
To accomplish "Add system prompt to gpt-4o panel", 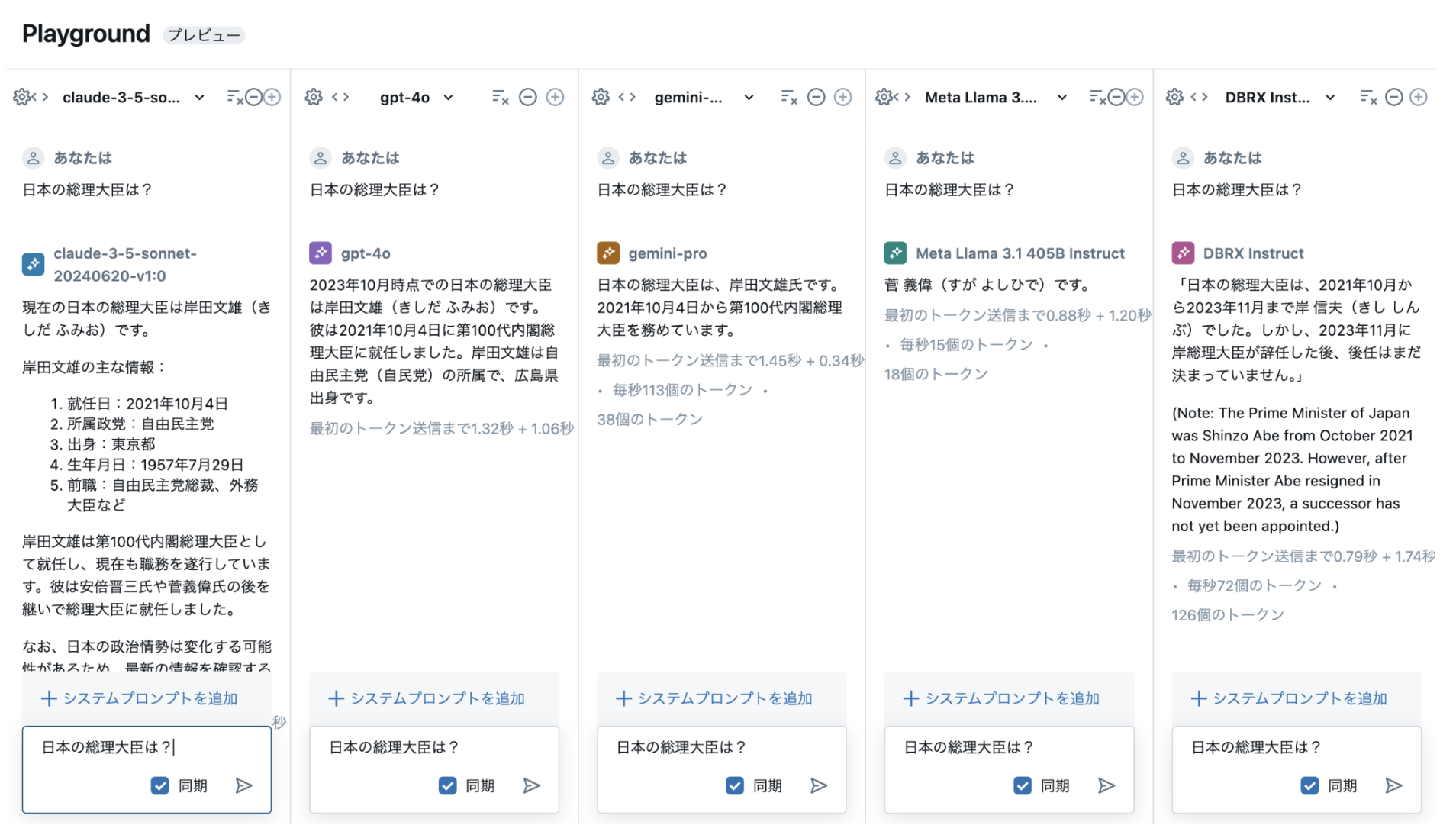I will point(427,698).
